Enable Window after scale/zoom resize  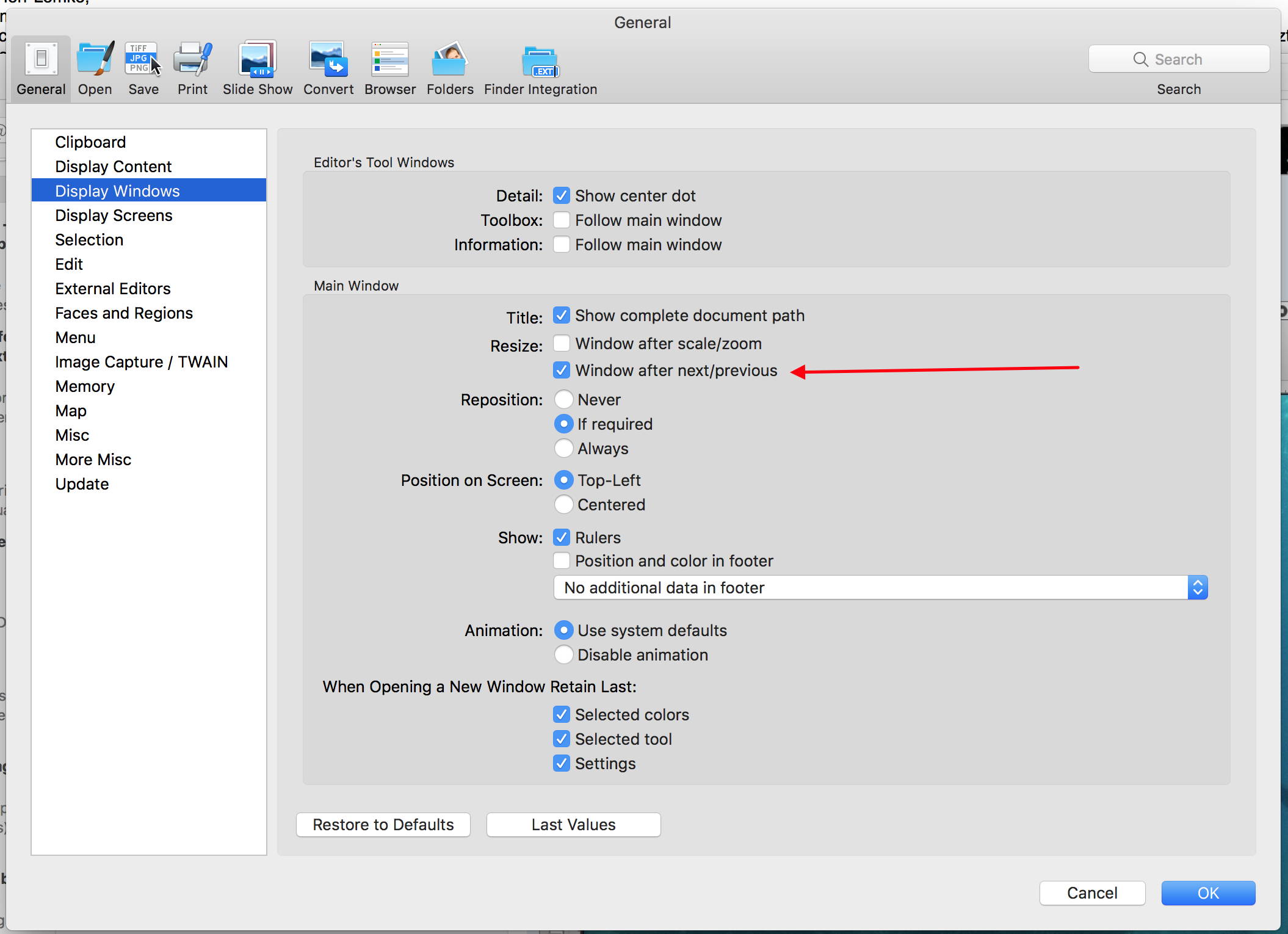coord(562,343)
